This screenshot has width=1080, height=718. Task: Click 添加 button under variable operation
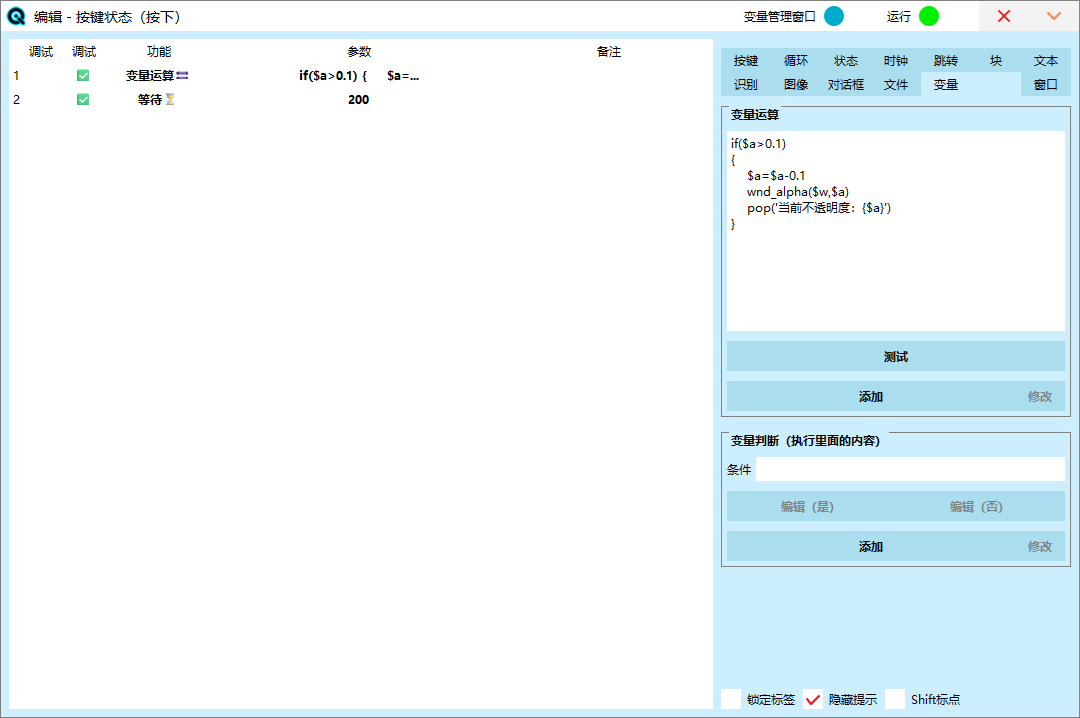tap(870, 397)
